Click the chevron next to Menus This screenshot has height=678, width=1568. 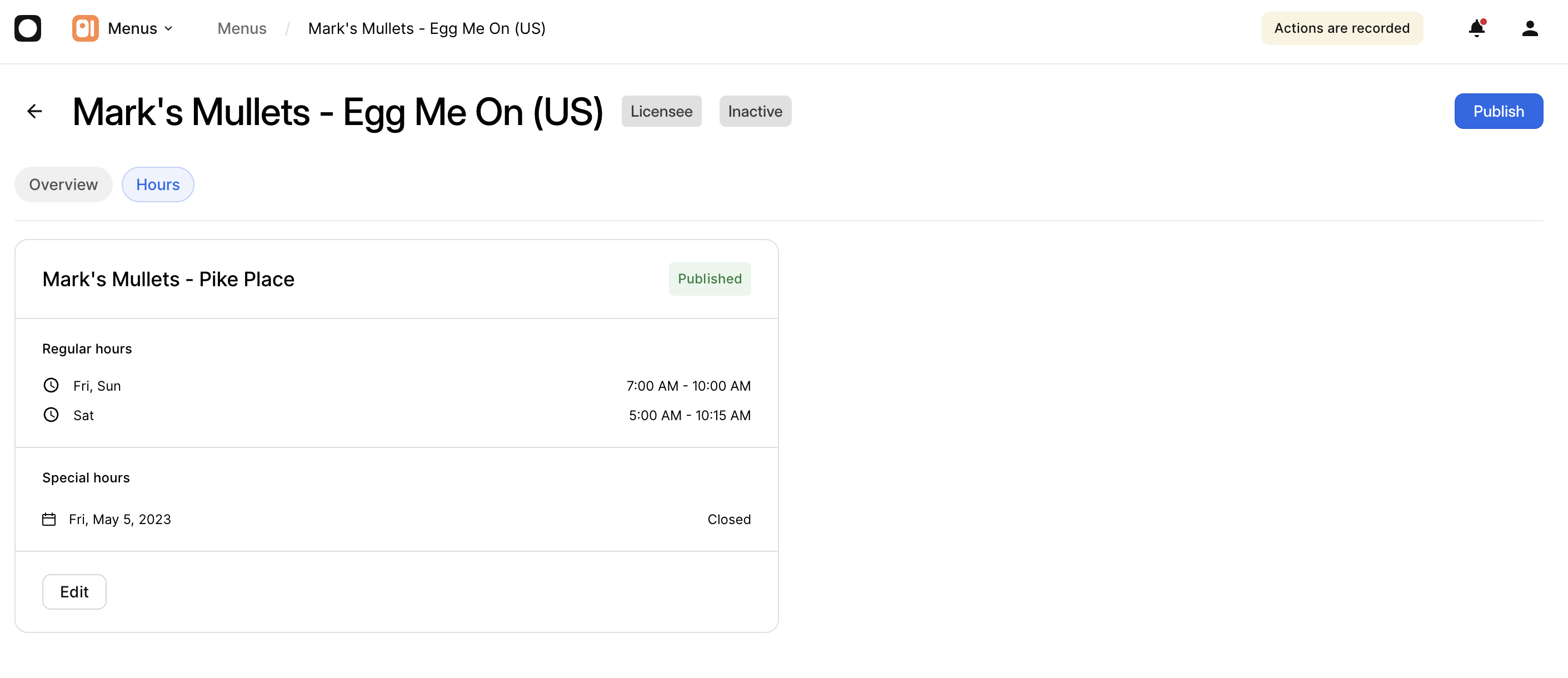tap(168, 28)
